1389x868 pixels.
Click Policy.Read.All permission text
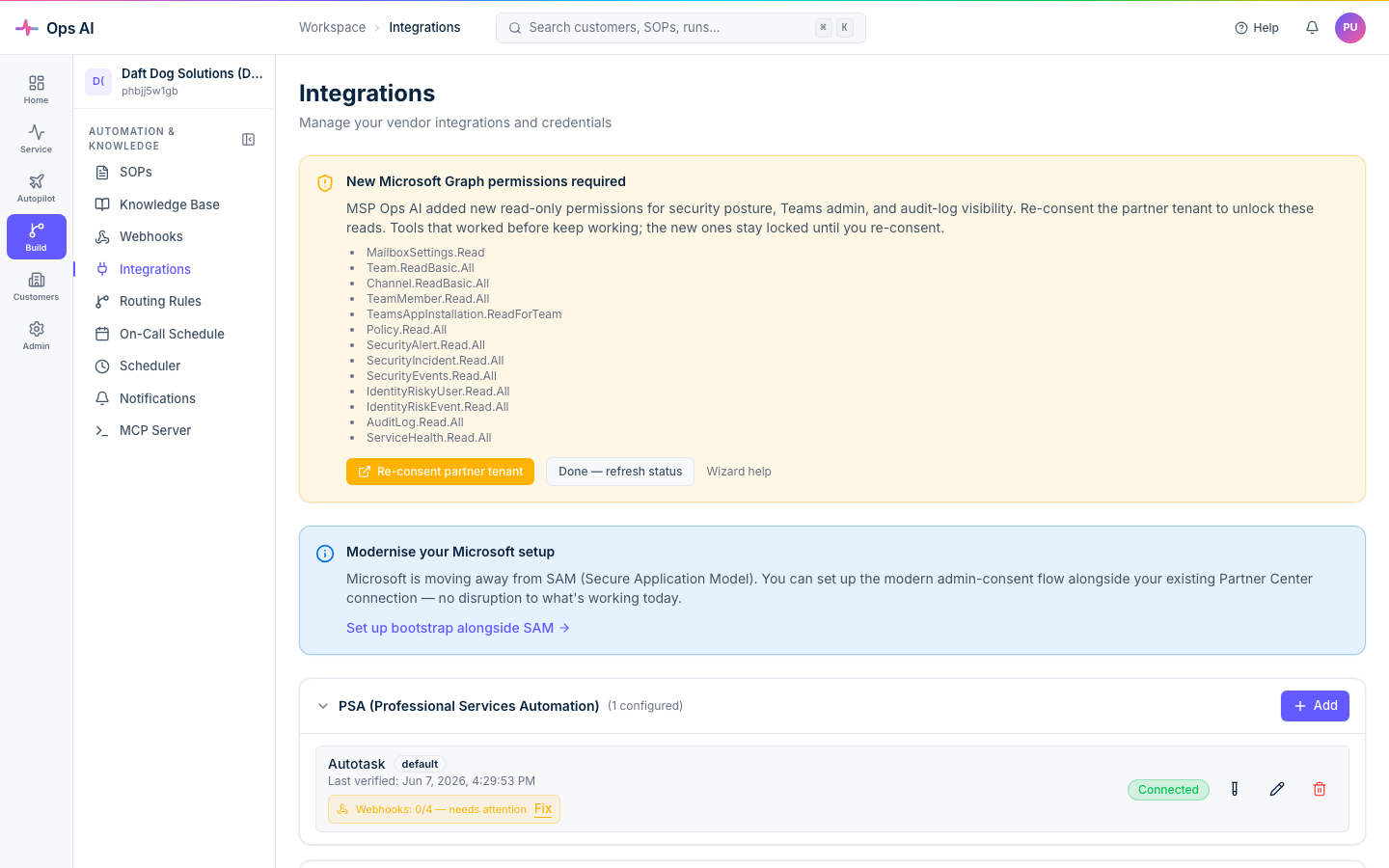pyautogui.click(x=406, y=330)
